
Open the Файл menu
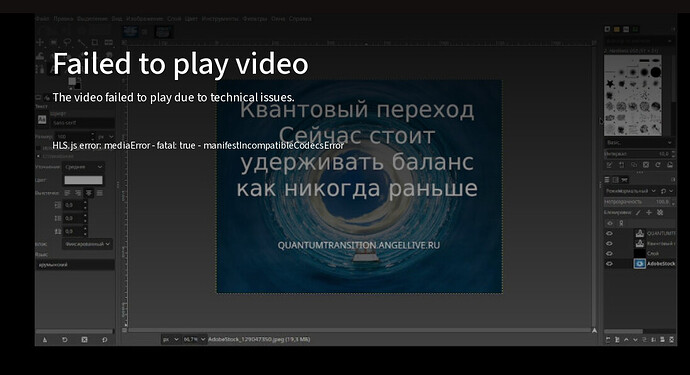(x=42, y=19)
